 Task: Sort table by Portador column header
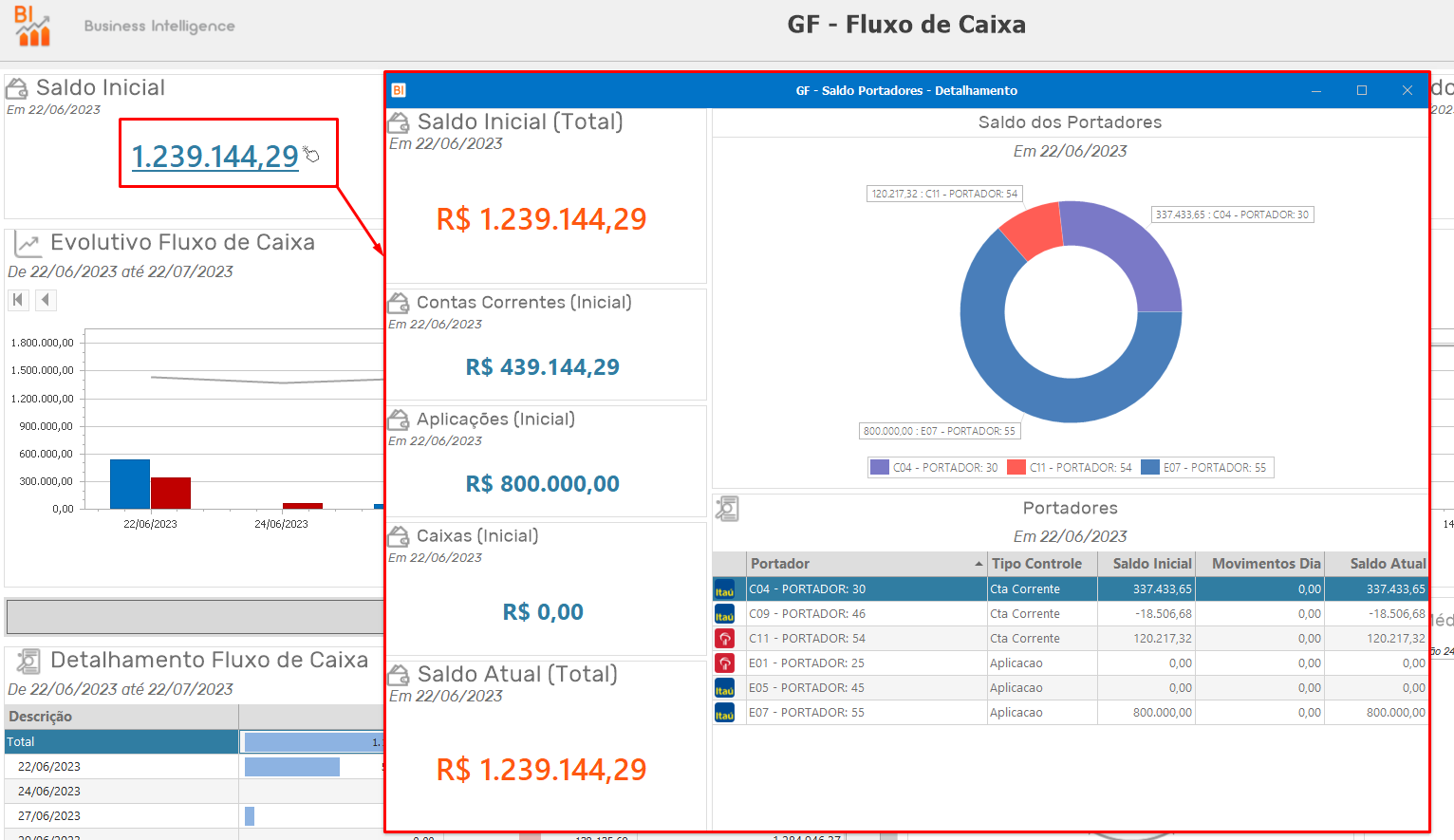click(x=867, y=564)
